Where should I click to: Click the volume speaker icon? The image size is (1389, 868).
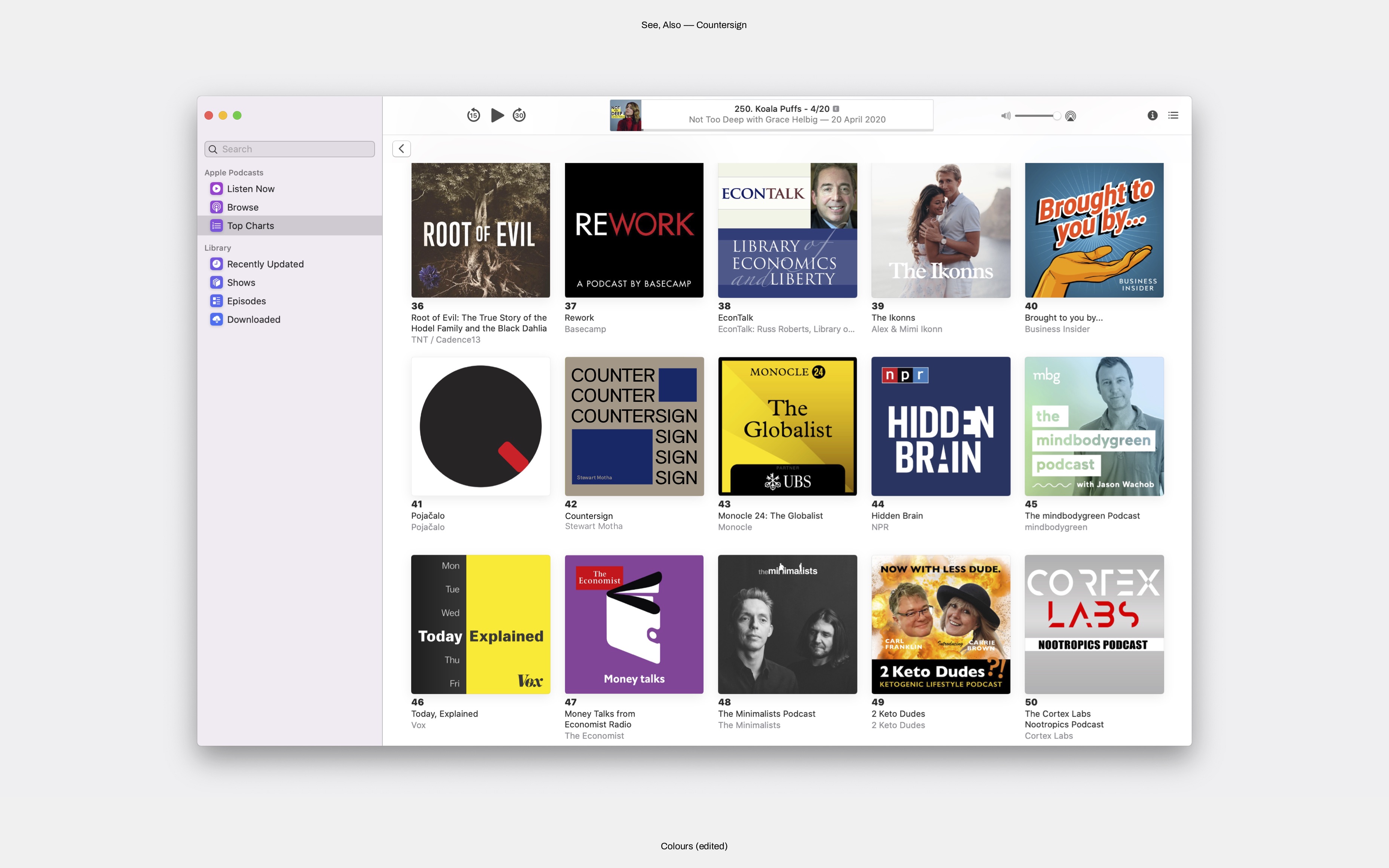click(1005, 116)
